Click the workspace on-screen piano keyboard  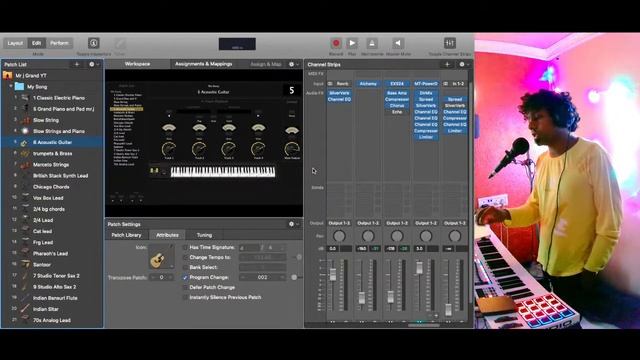[223, 171]
